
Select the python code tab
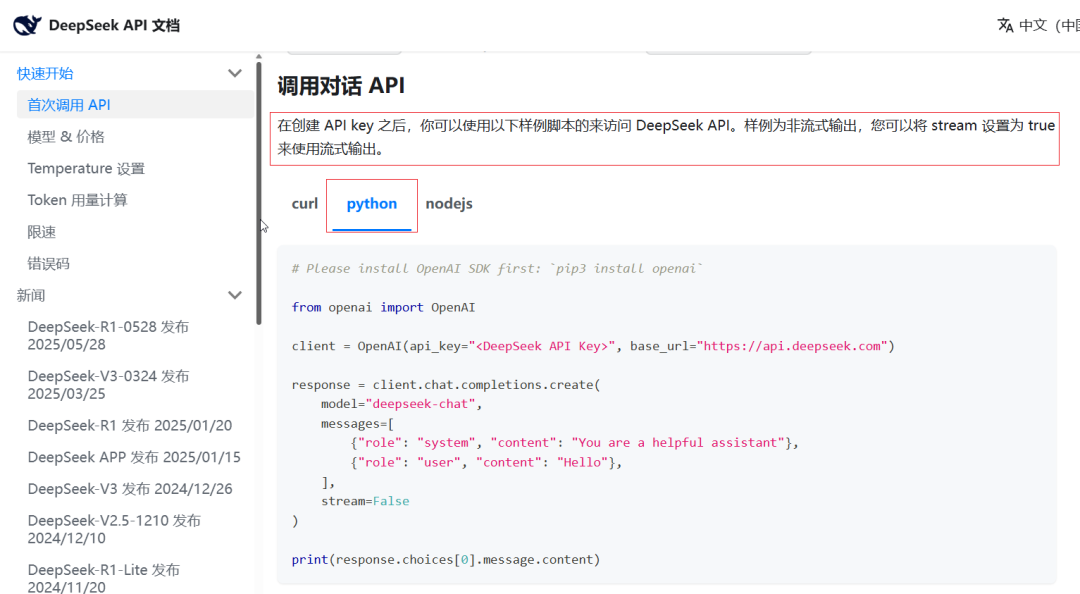[372, 204]
